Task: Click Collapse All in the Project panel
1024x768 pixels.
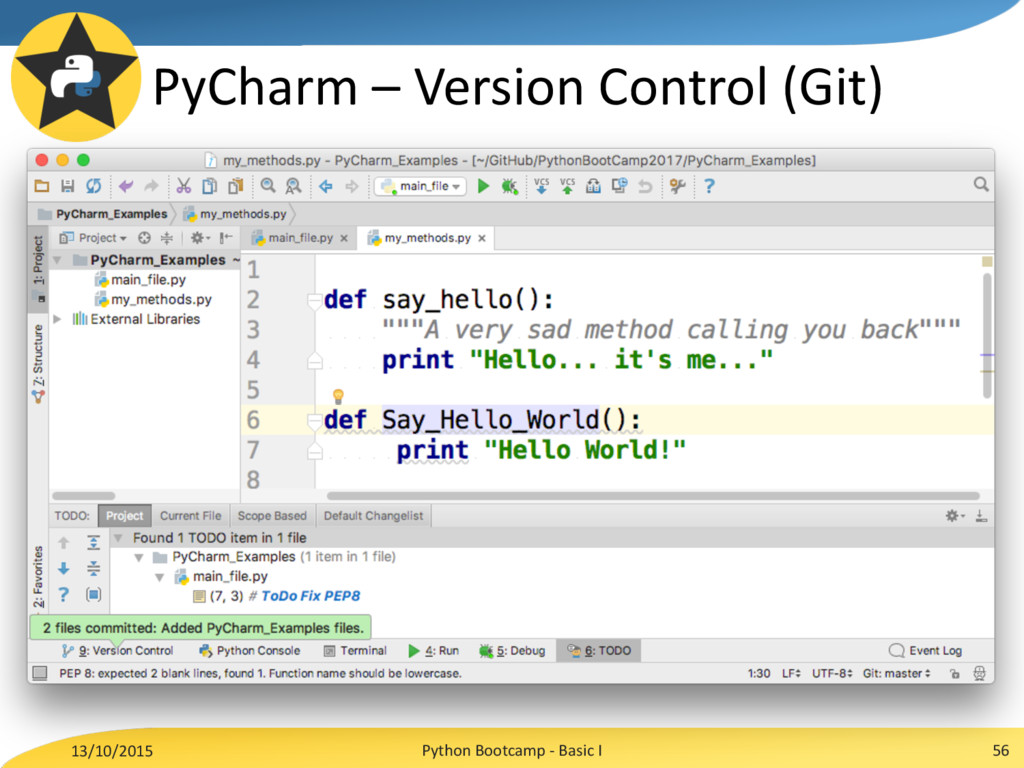Action: (x=167, y=238)
